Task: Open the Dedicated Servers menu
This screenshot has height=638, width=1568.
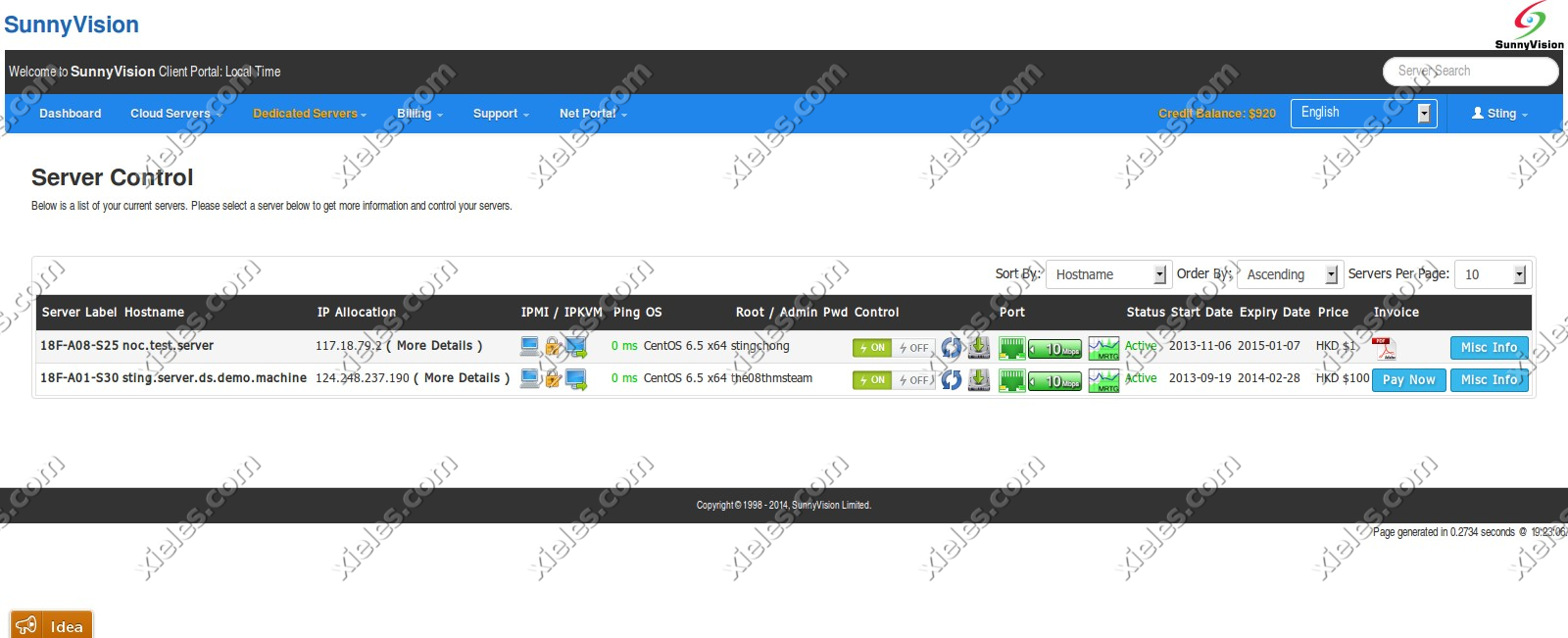Action: point(309,114)
